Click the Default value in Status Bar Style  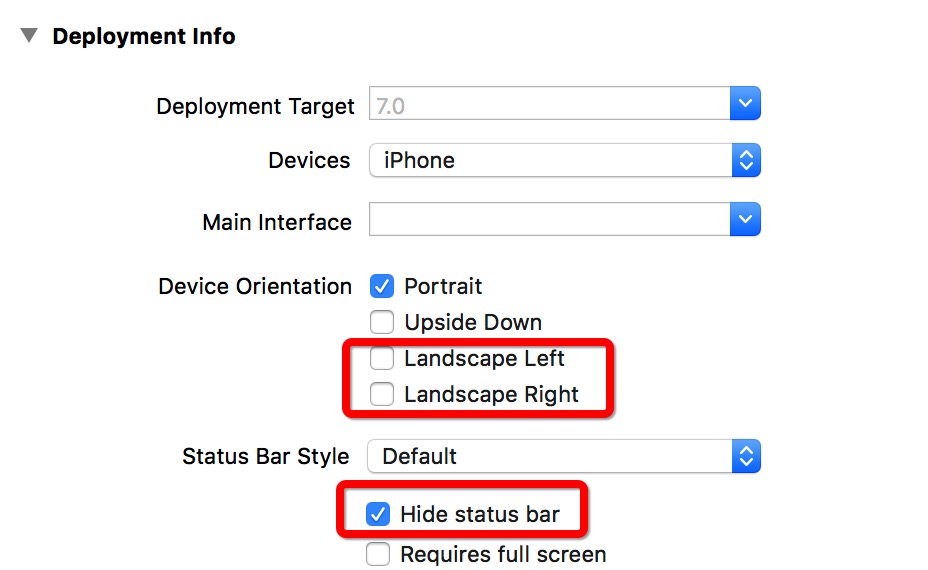tap(419, 456)
